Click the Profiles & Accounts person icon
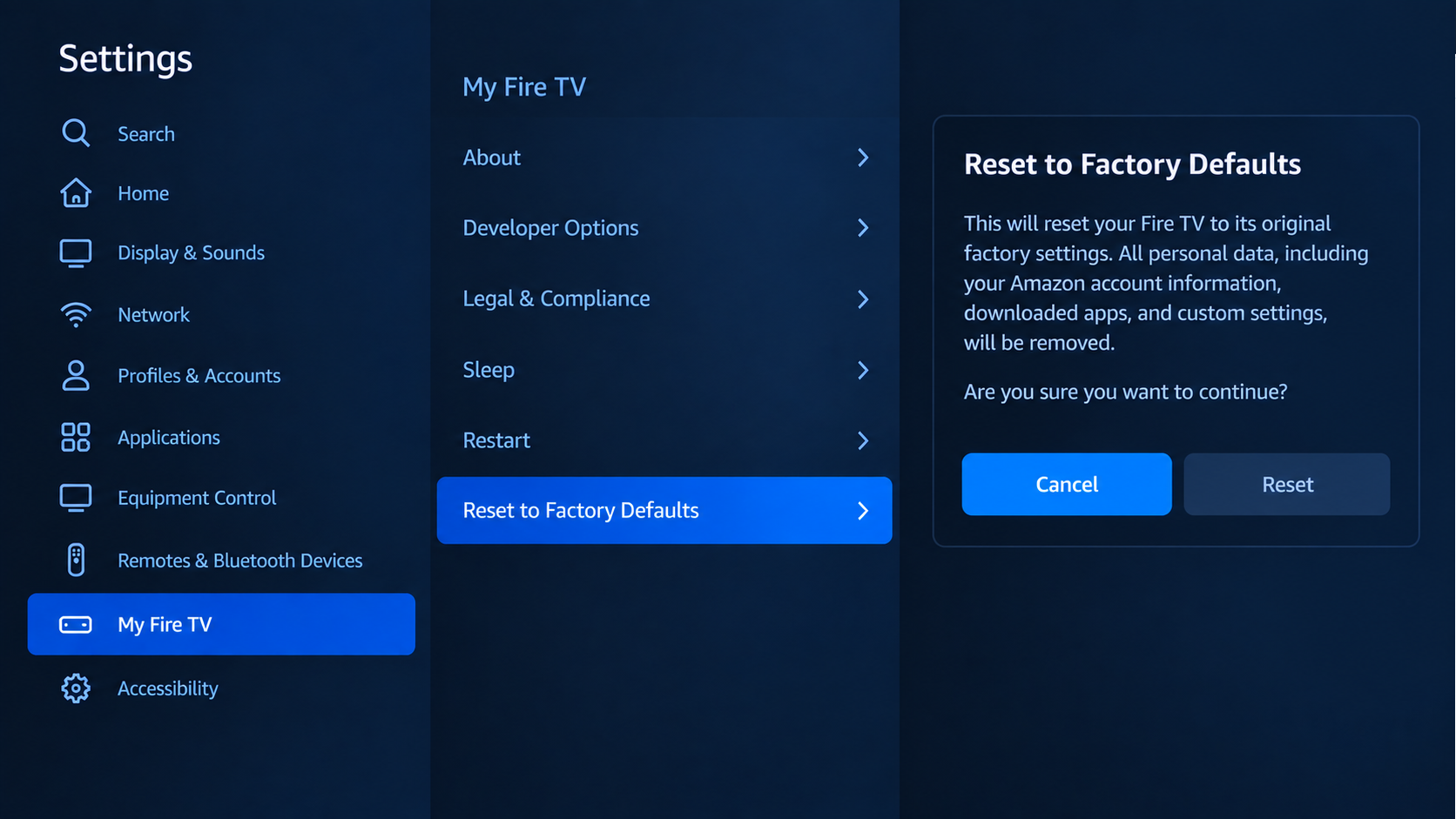This screenshot has height=819, width=1456. pos(76,375)
